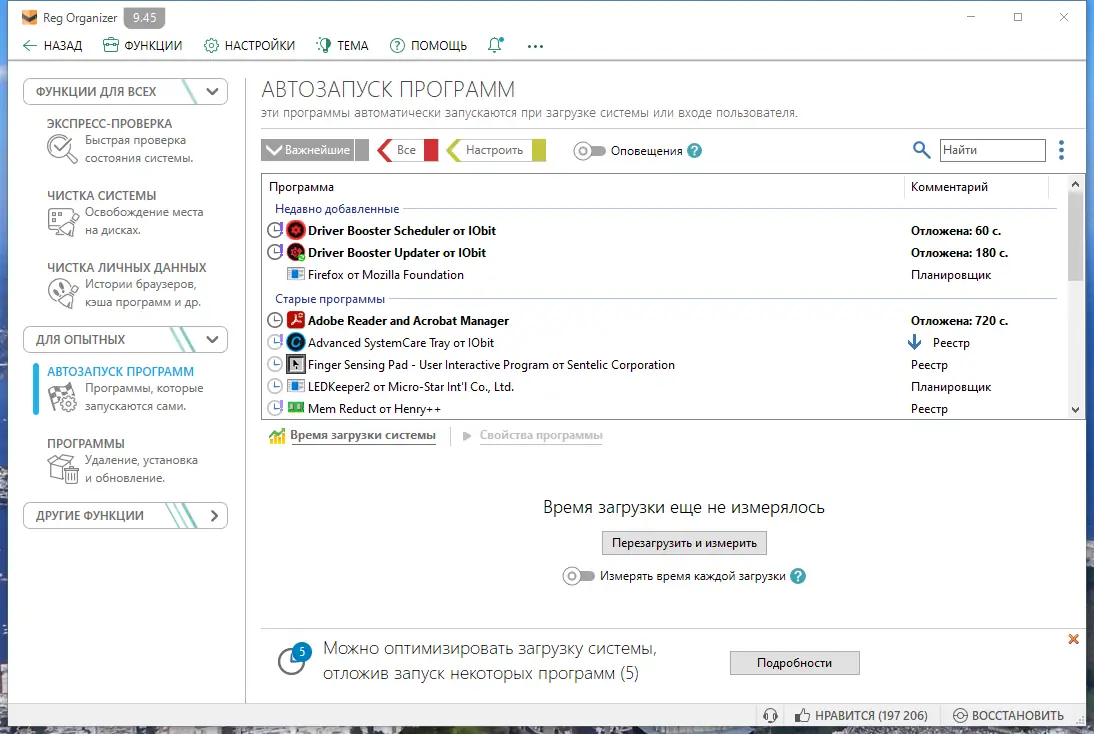Click the red swatch next to Все
The width and height of the screenshot is (1094, 734).
[x=430, y=150]
